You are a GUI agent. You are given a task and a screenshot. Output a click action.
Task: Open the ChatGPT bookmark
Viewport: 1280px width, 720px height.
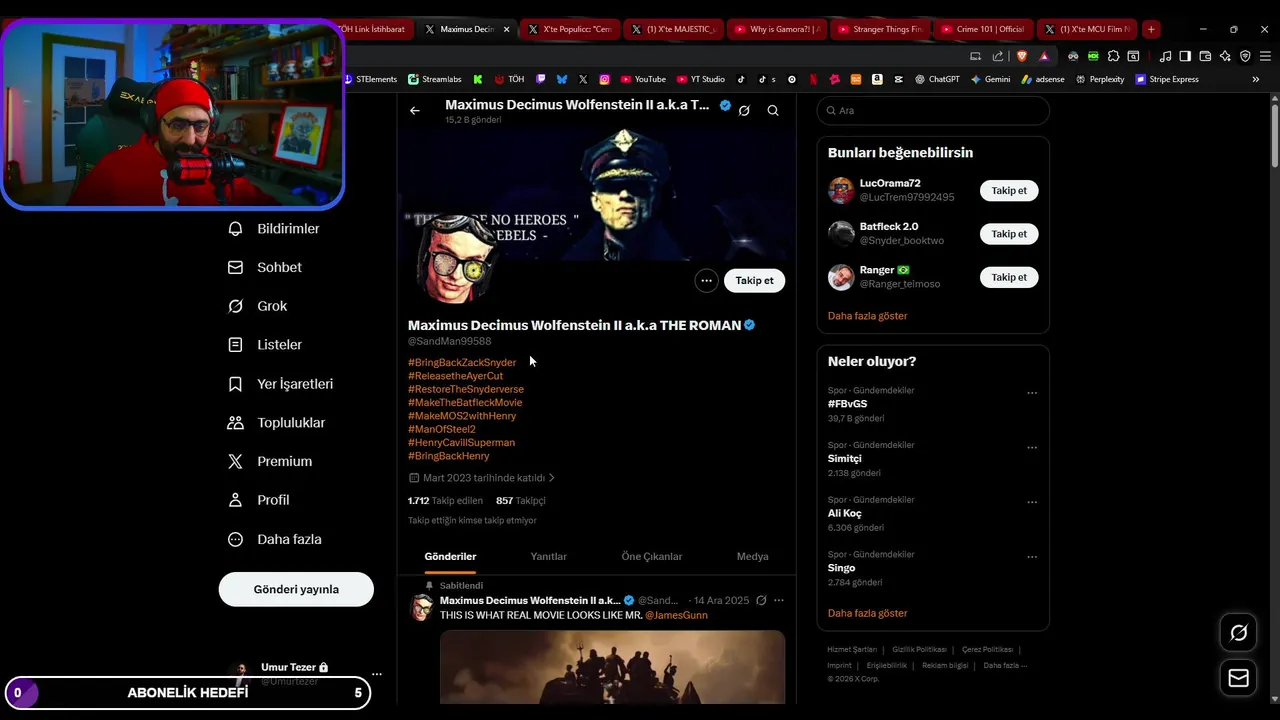pyautogui.click(x=937, y=79)
